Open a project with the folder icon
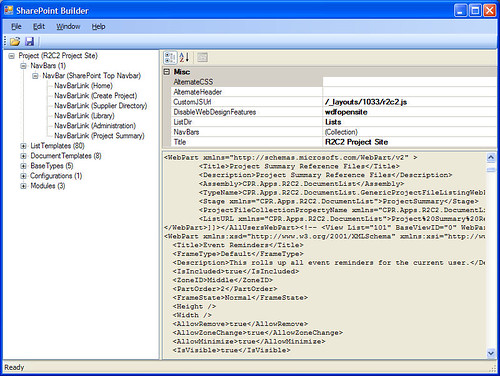Image resolution: width=500 pixels, height=376 pixels. (x=15, y=42)
